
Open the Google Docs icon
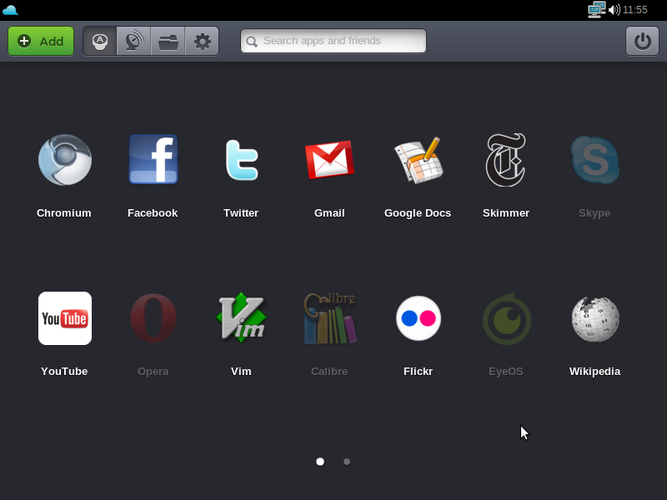(418, 160)
